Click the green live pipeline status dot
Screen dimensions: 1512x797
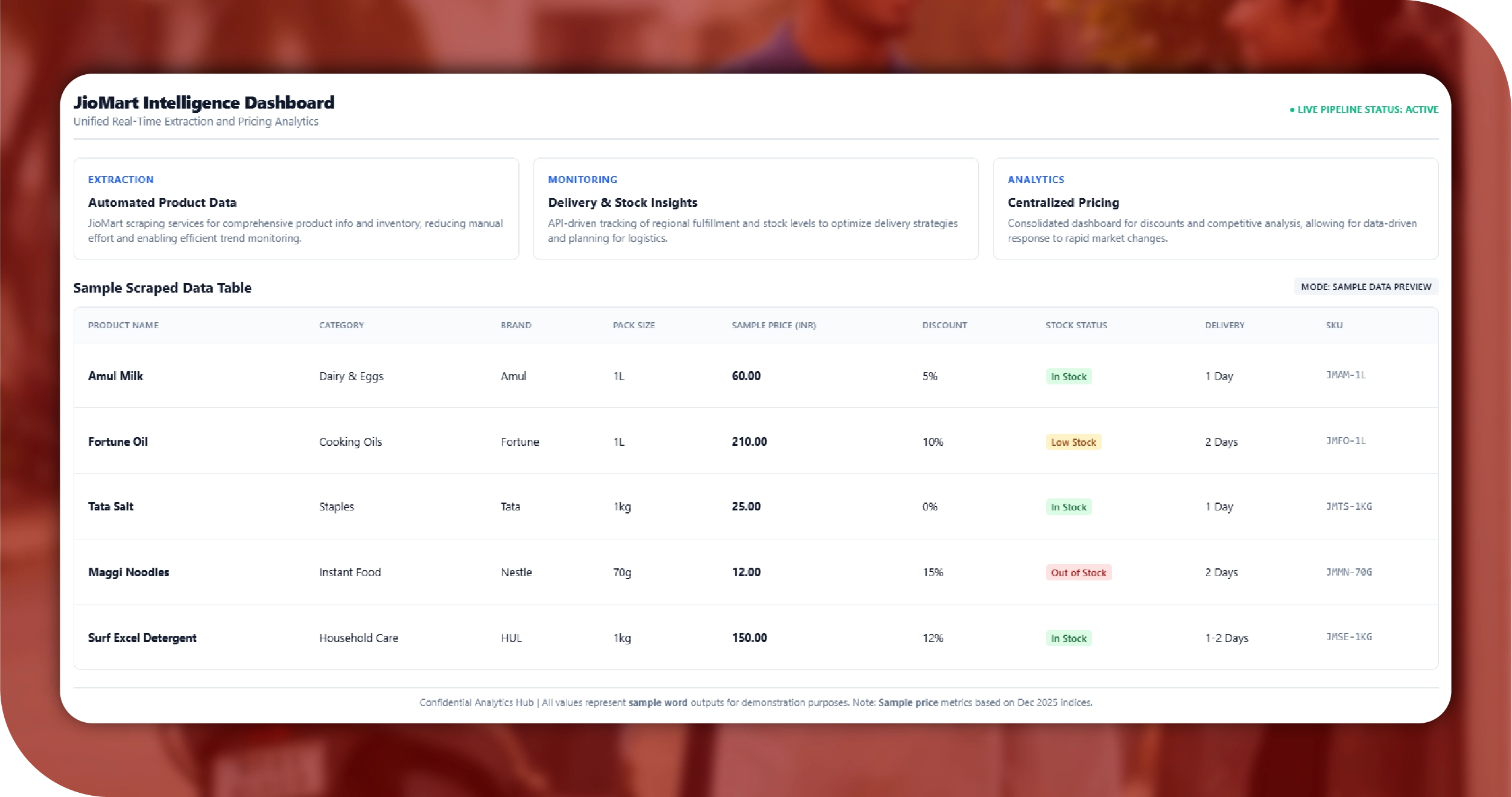[x=1292, y=110]
